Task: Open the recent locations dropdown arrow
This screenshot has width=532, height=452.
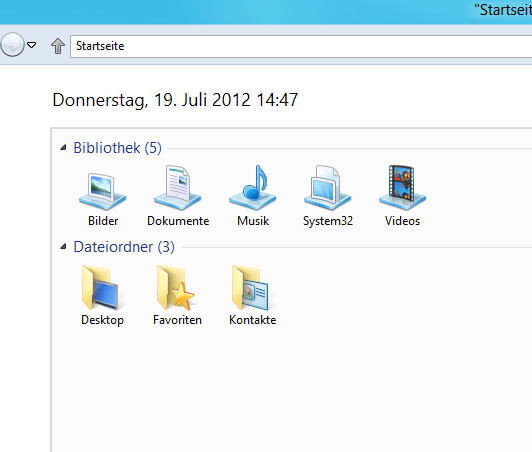Action: tap(32, 45)
